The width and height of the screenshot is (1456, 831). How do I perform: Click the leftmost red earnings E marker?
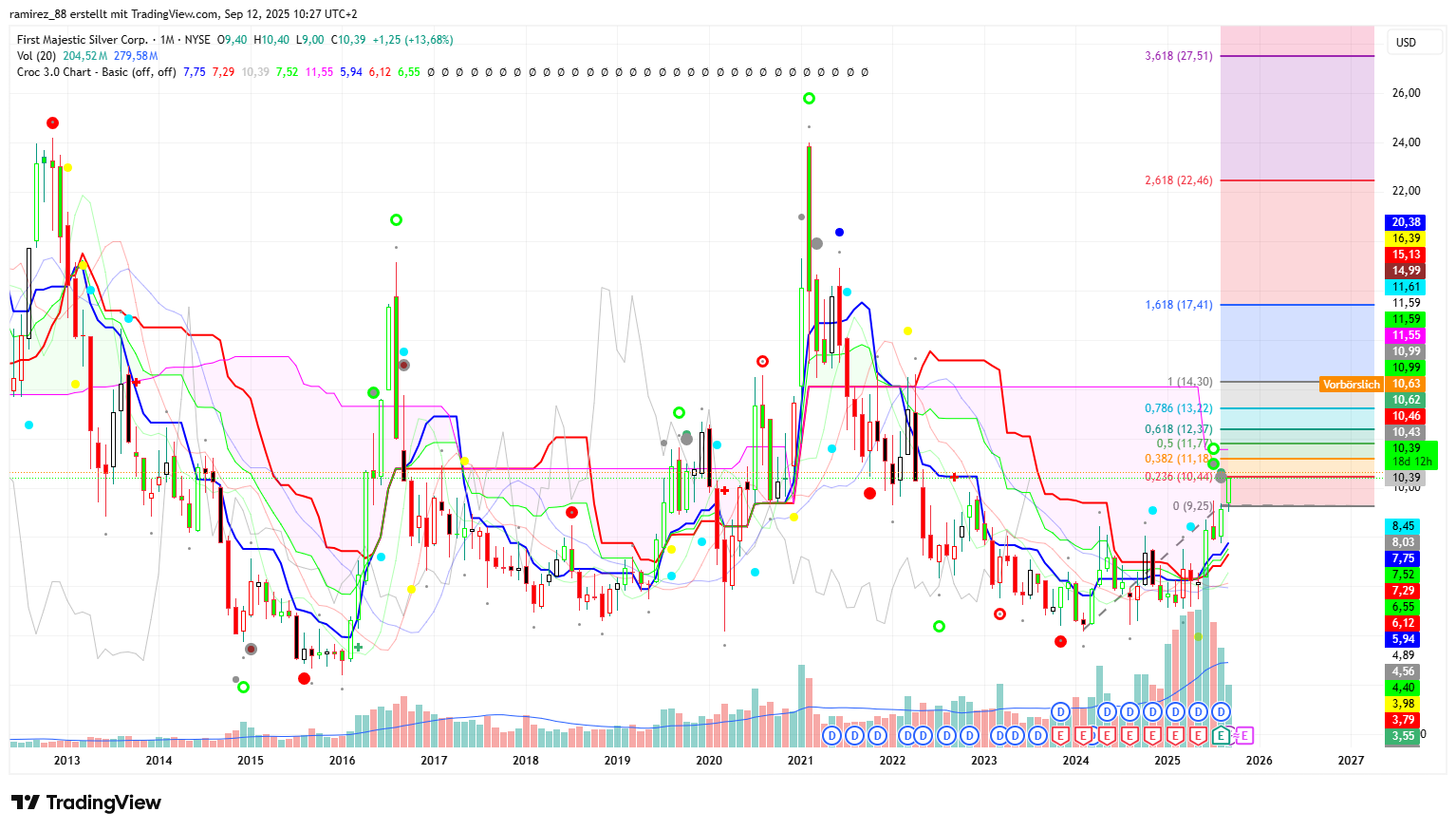1060,735
